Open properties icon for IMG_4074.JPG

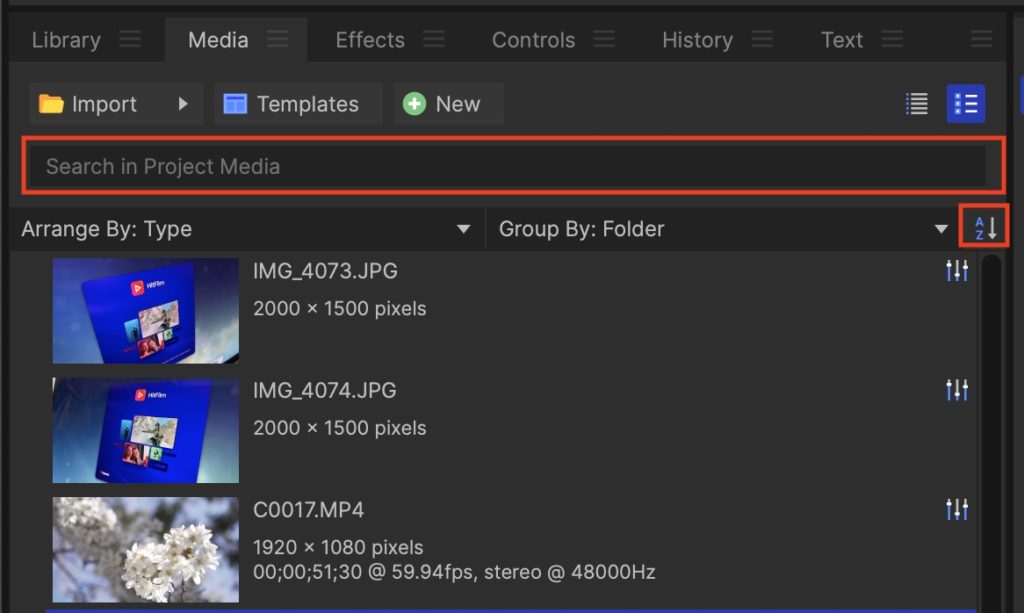pos(957,390)
